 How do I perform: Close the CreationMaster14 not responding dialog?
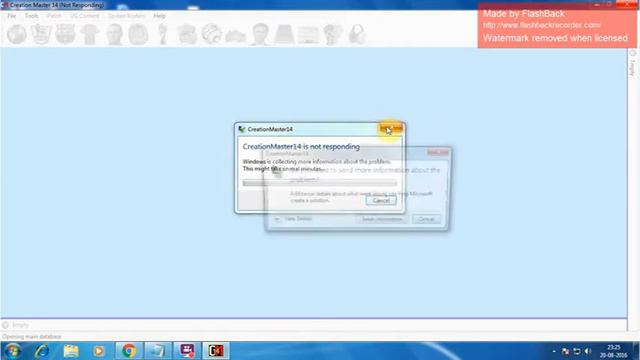[x=391, y=129]
